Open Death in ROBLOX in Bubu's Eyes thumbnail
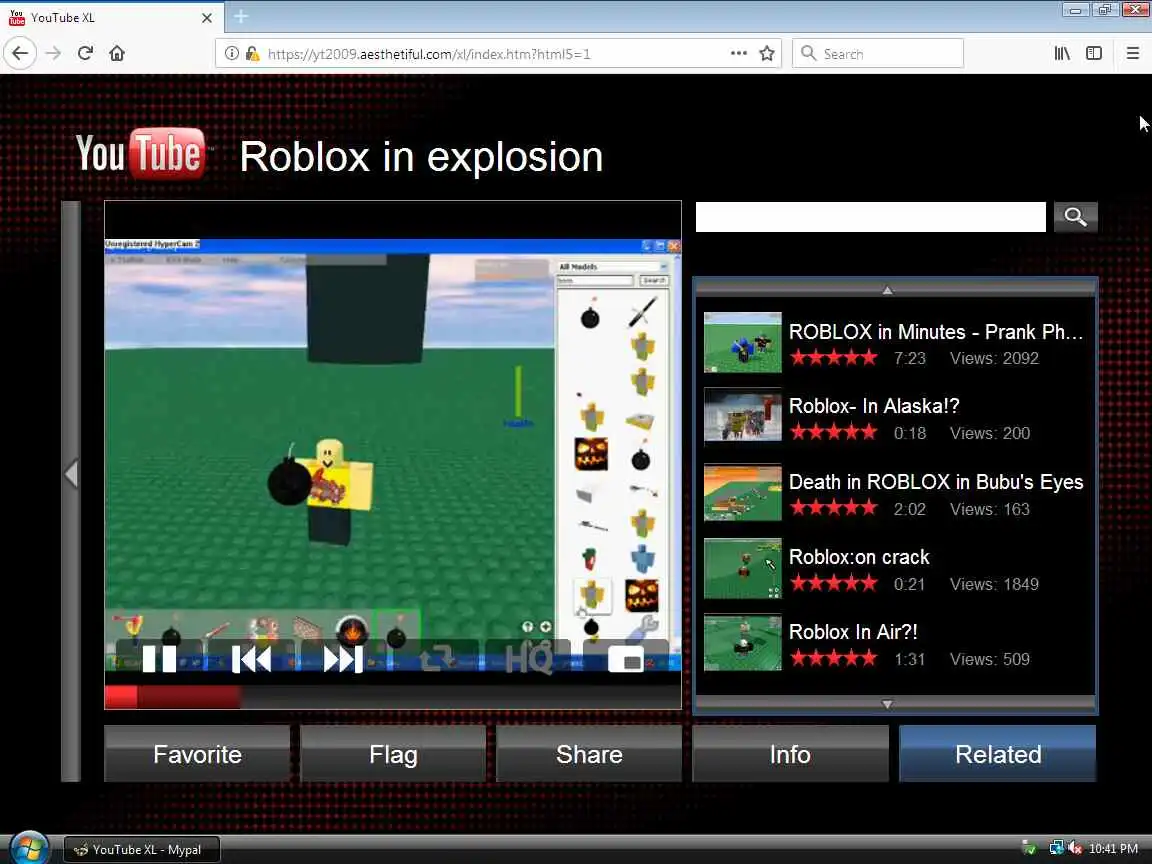Viewport: 1152px width, 864px height. [742, 492]
